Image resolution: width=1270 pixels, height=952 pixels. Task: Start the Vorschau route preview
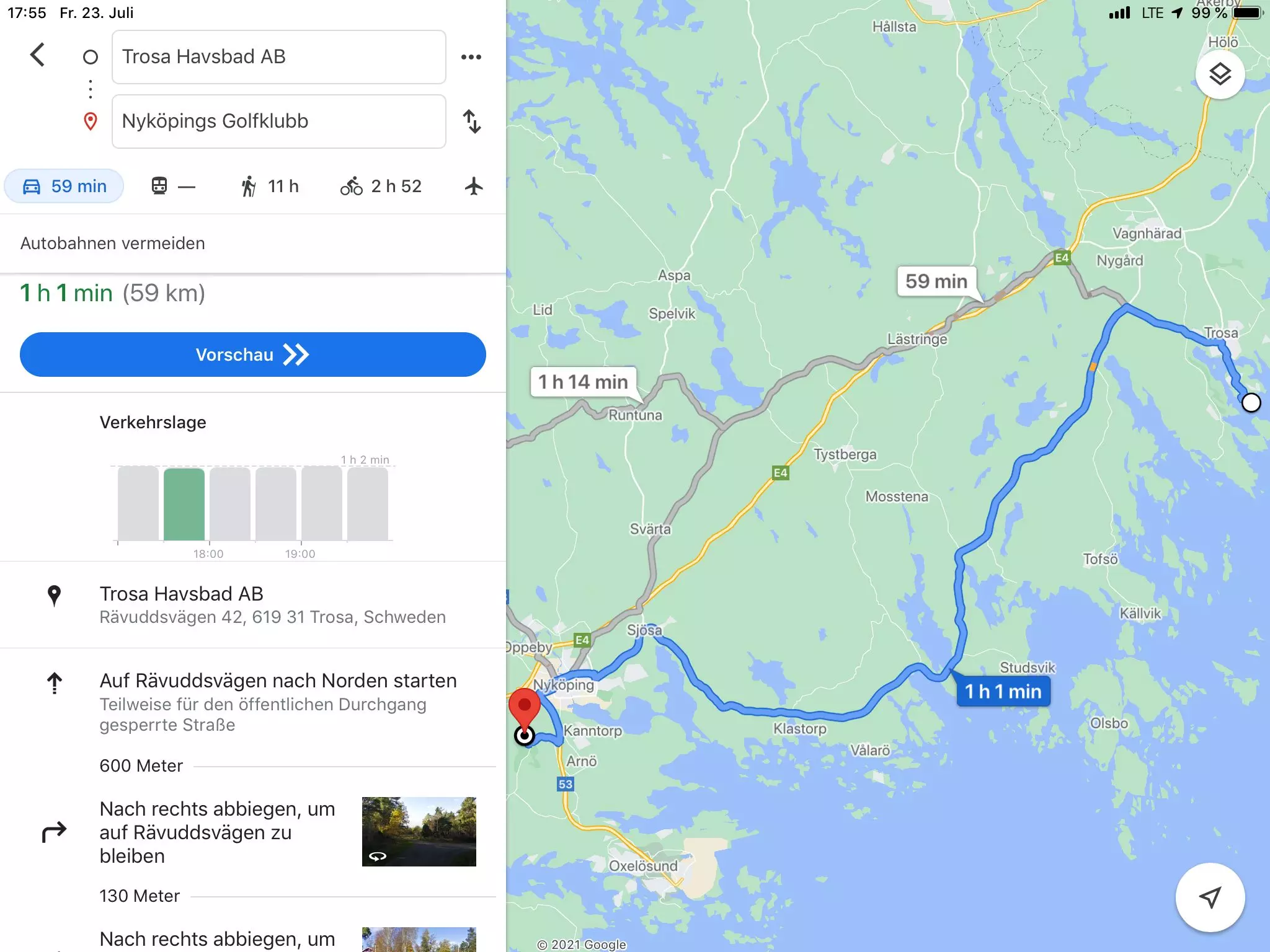pos(253,355)
